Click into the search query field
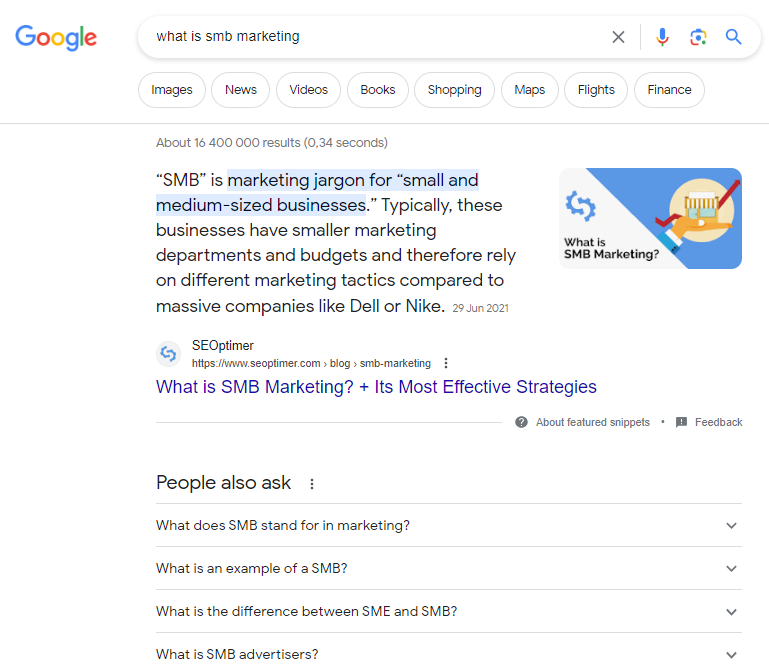Screen dimensions: 769x672 [380, 37]
